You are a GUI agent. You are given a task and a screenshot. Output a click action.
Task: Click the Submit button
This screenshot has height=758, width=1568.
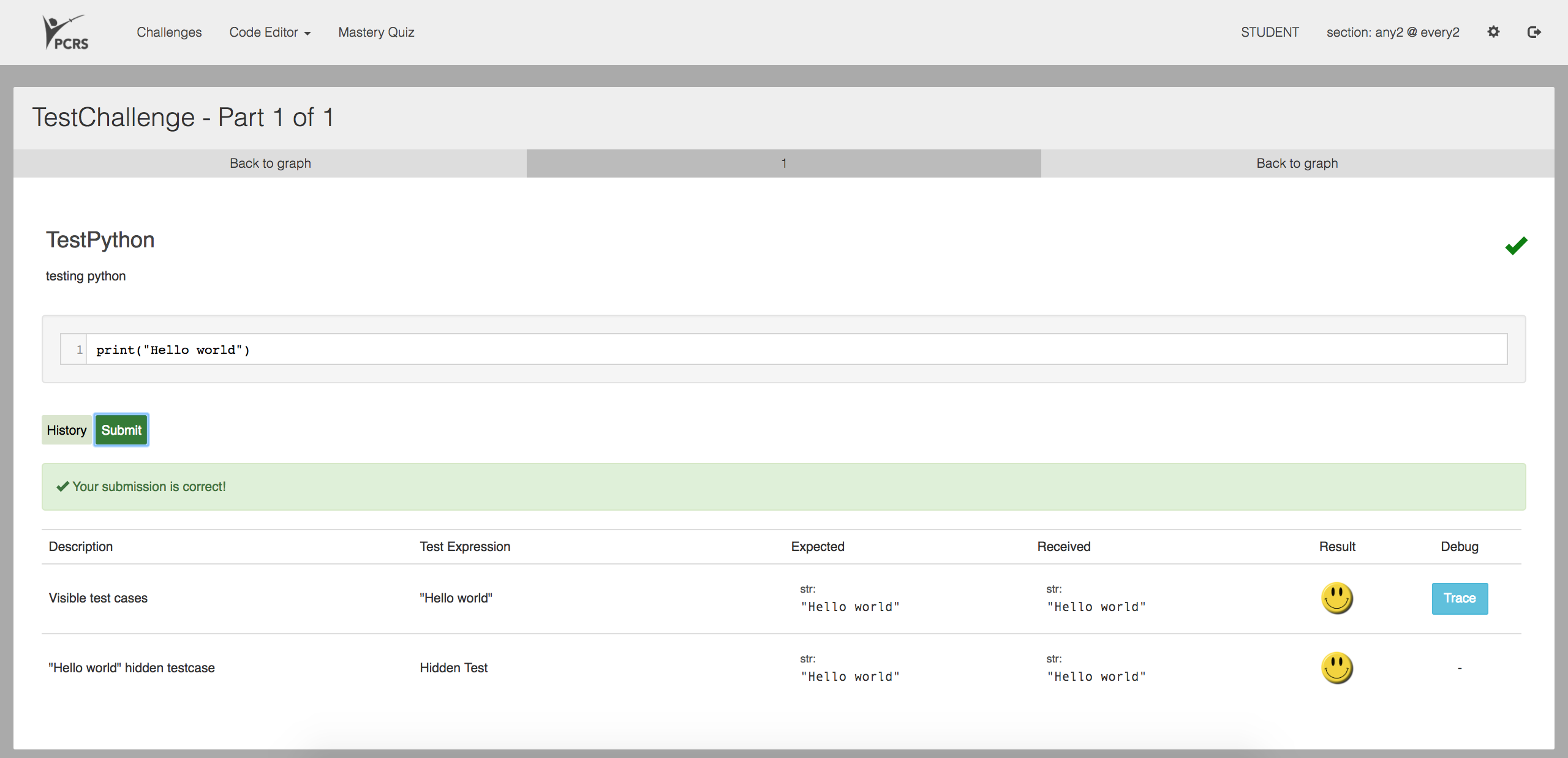coord(121,430)
